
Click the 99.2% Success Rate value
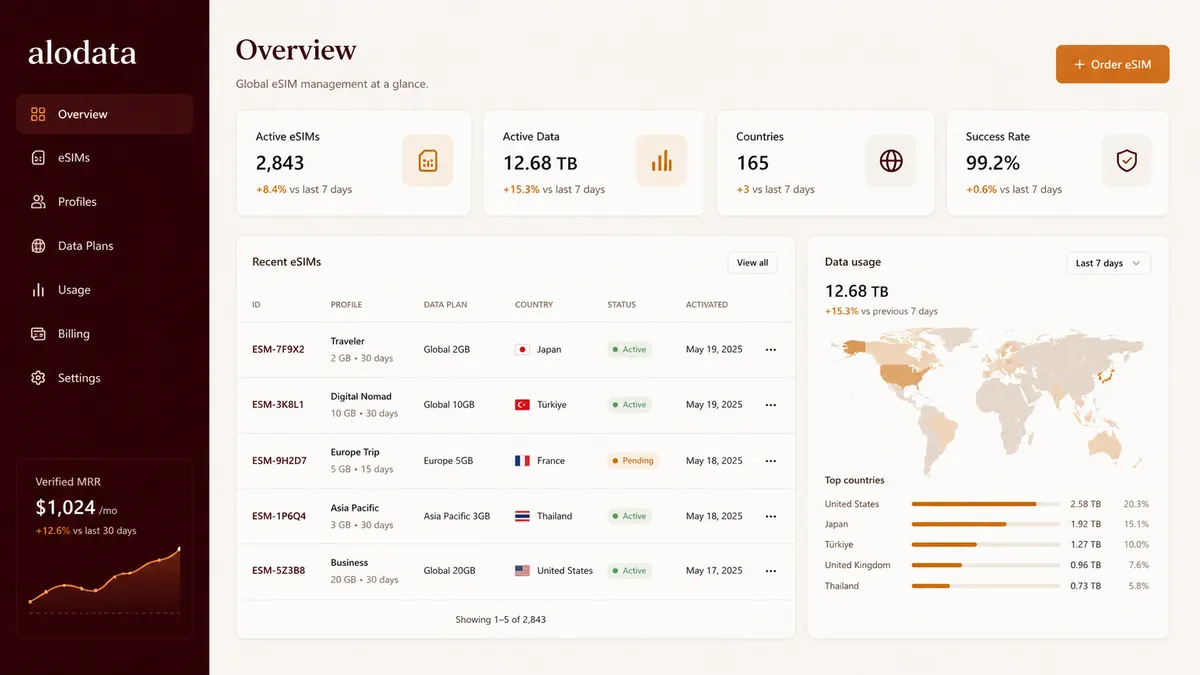(993, 163)
